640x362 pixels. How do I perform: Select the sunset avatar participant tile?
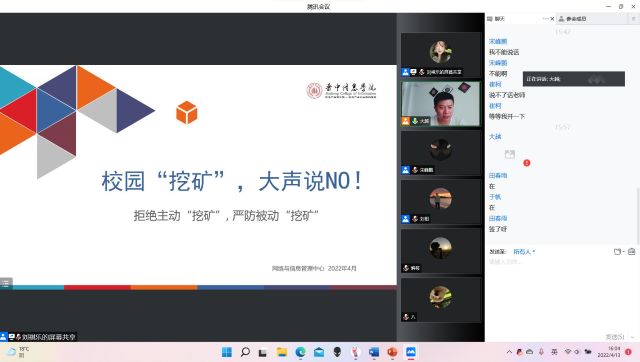(x=440, y=202)
